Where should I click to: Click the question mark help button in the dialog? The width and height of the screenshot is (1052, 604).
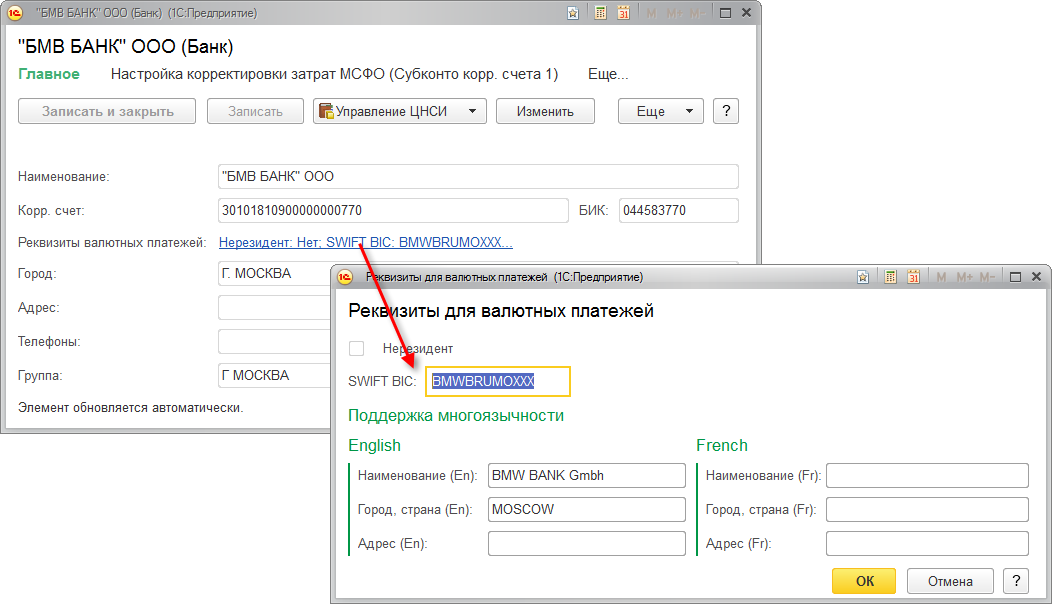coord(1016,581)
